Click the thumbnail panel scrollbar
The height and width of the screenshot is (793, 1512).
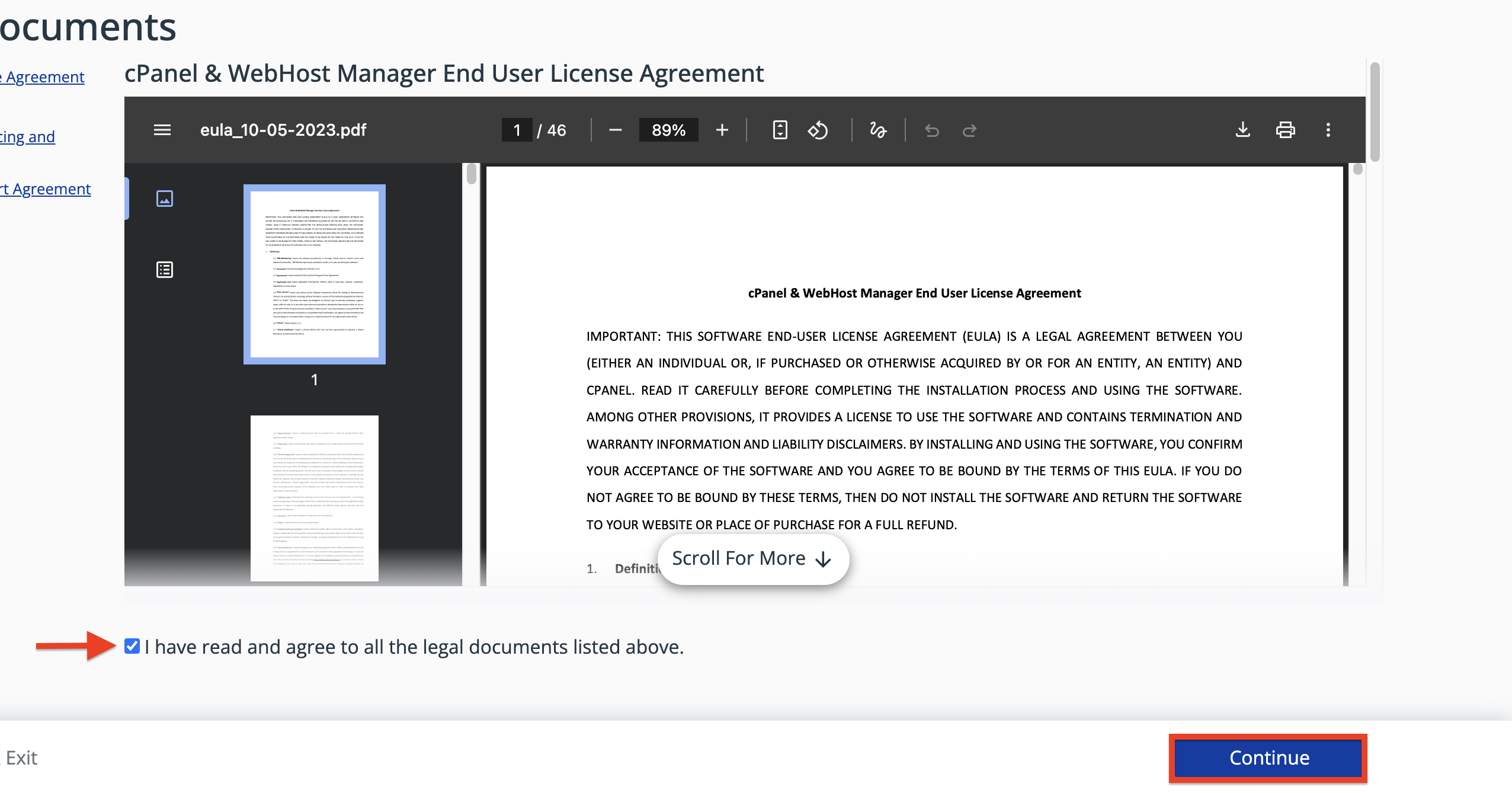click(472, 174)
